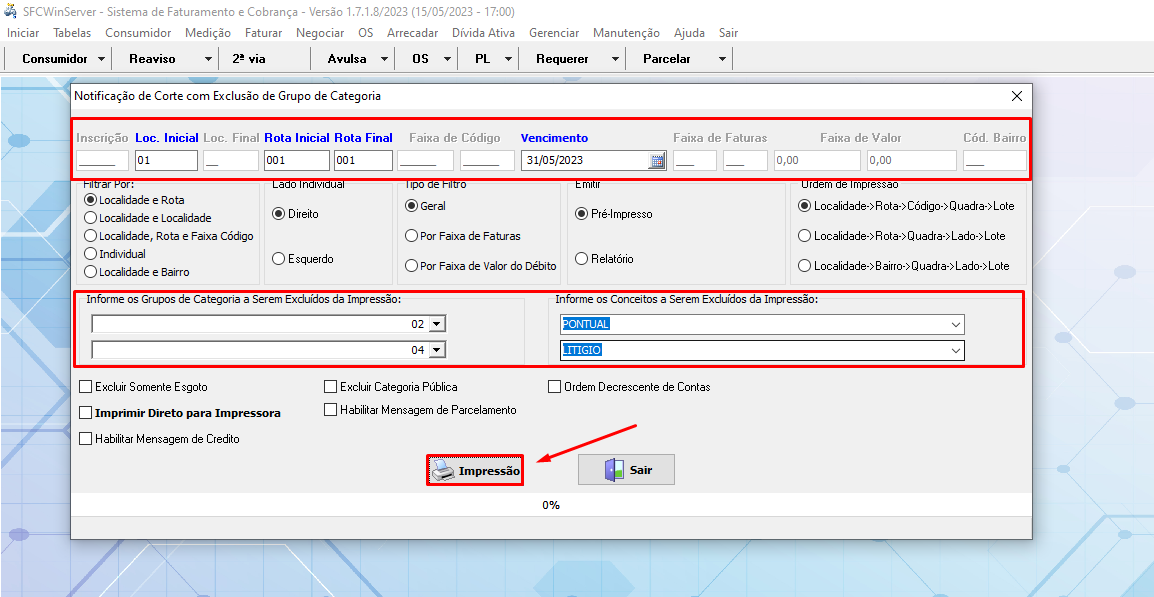Viewport: 1154px width, 597px height.
Task: Open the PONTUAL concept dropdown
Action: [x=956, y=324]
